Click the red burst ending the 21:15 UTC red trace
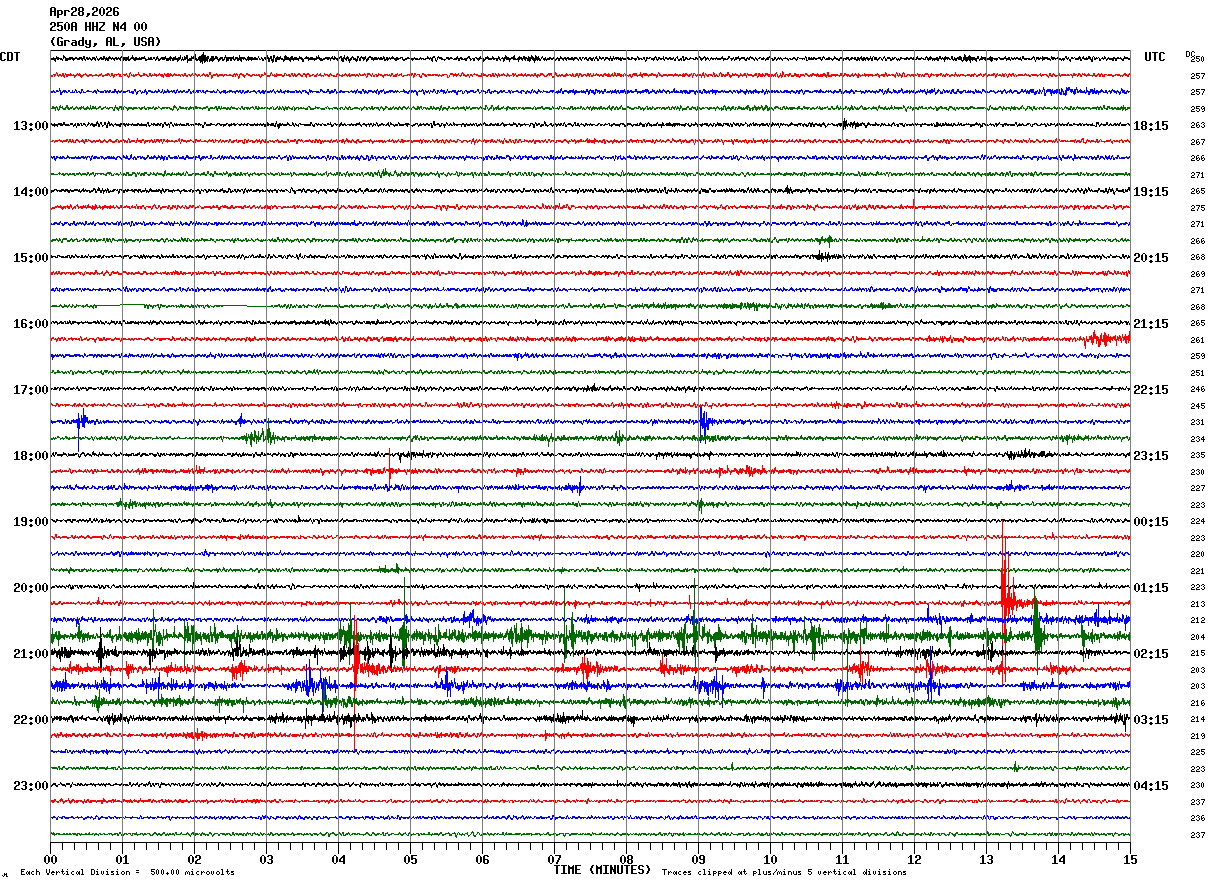 (1105, 339)
